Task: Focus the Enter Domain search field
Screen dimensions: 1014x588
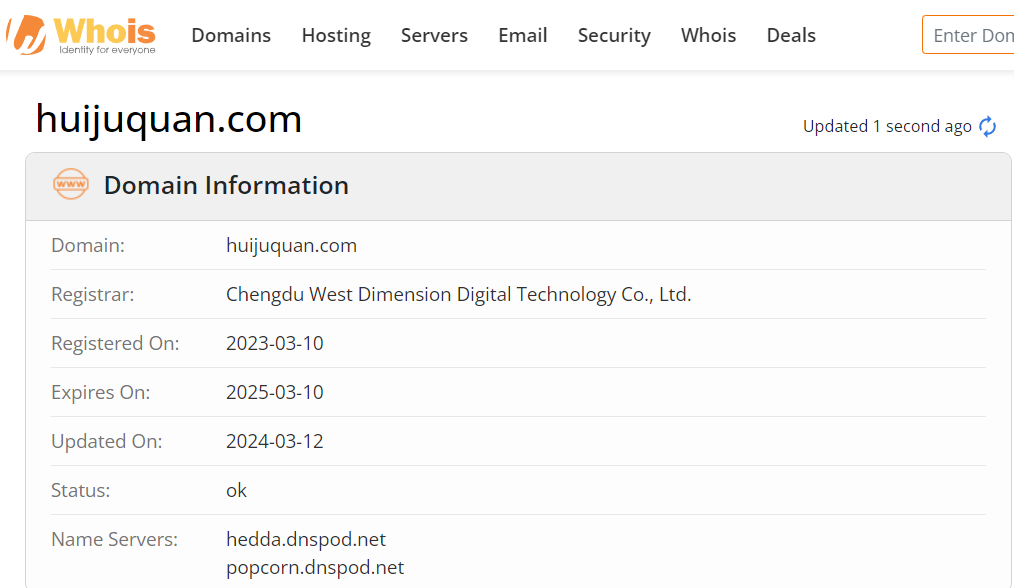Action: click(x=968, y=35)
